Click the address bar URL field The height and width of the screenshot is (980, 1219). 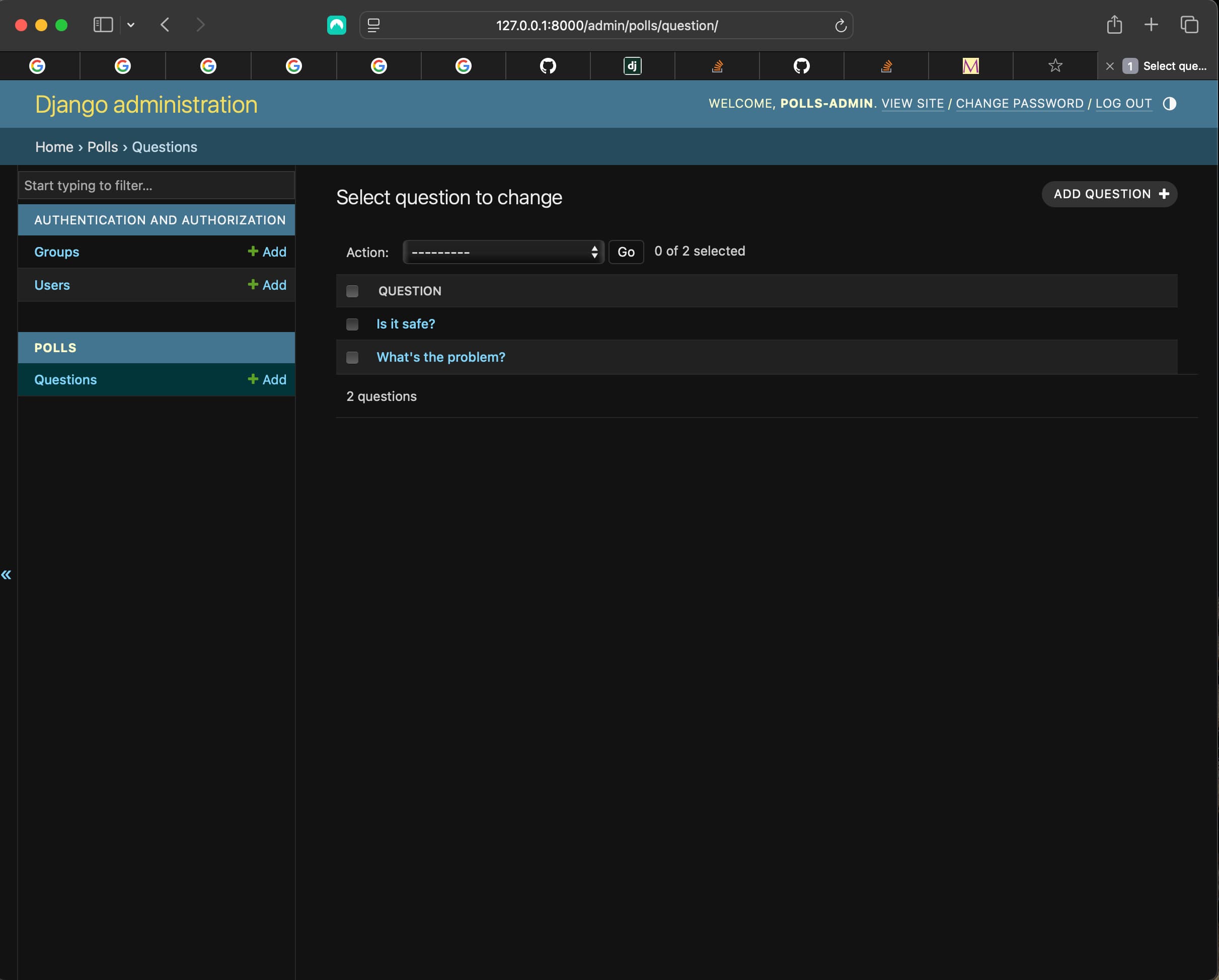coord(606,26)
